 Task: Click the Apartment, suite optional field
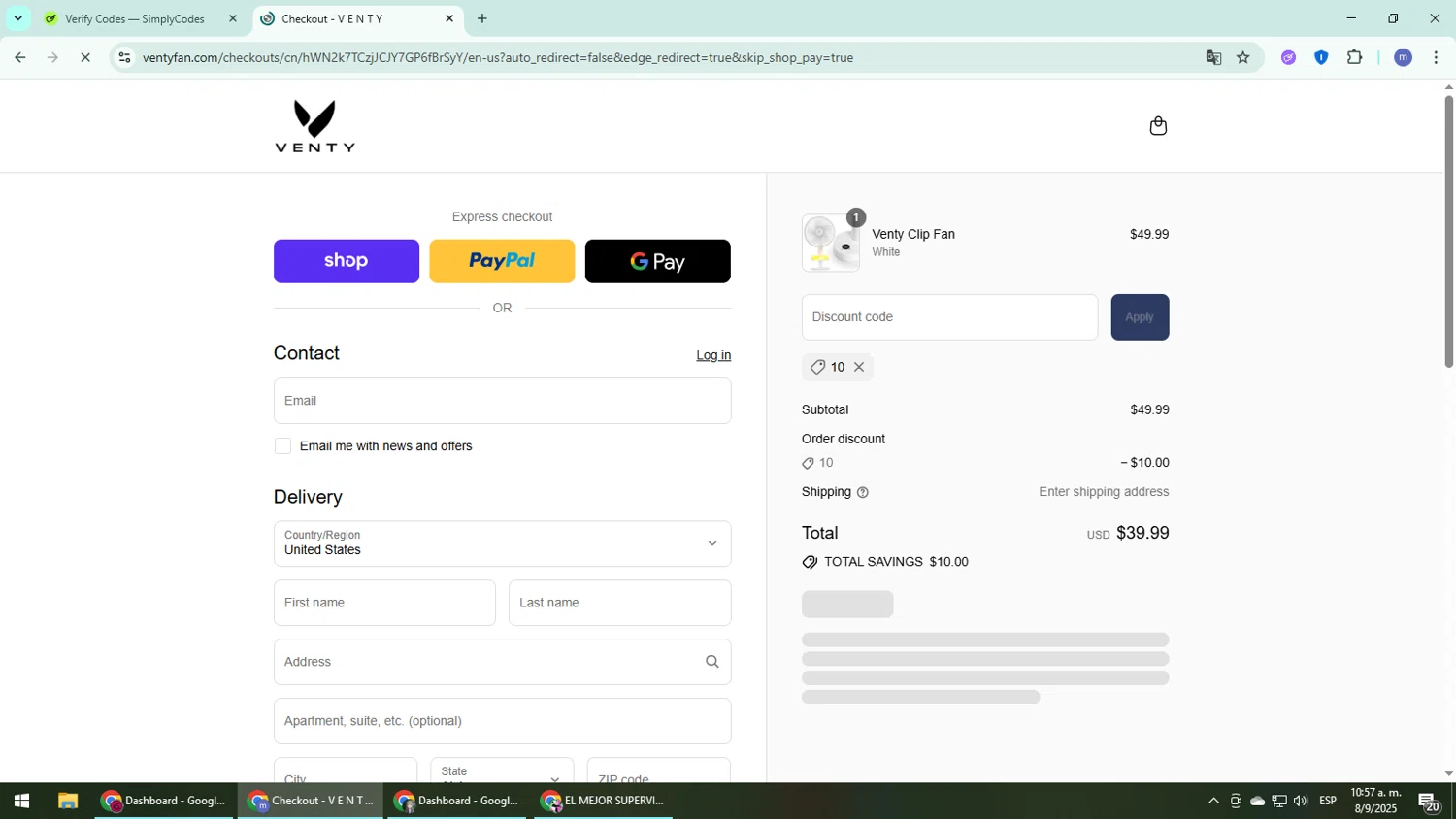[x=502, y=721]
